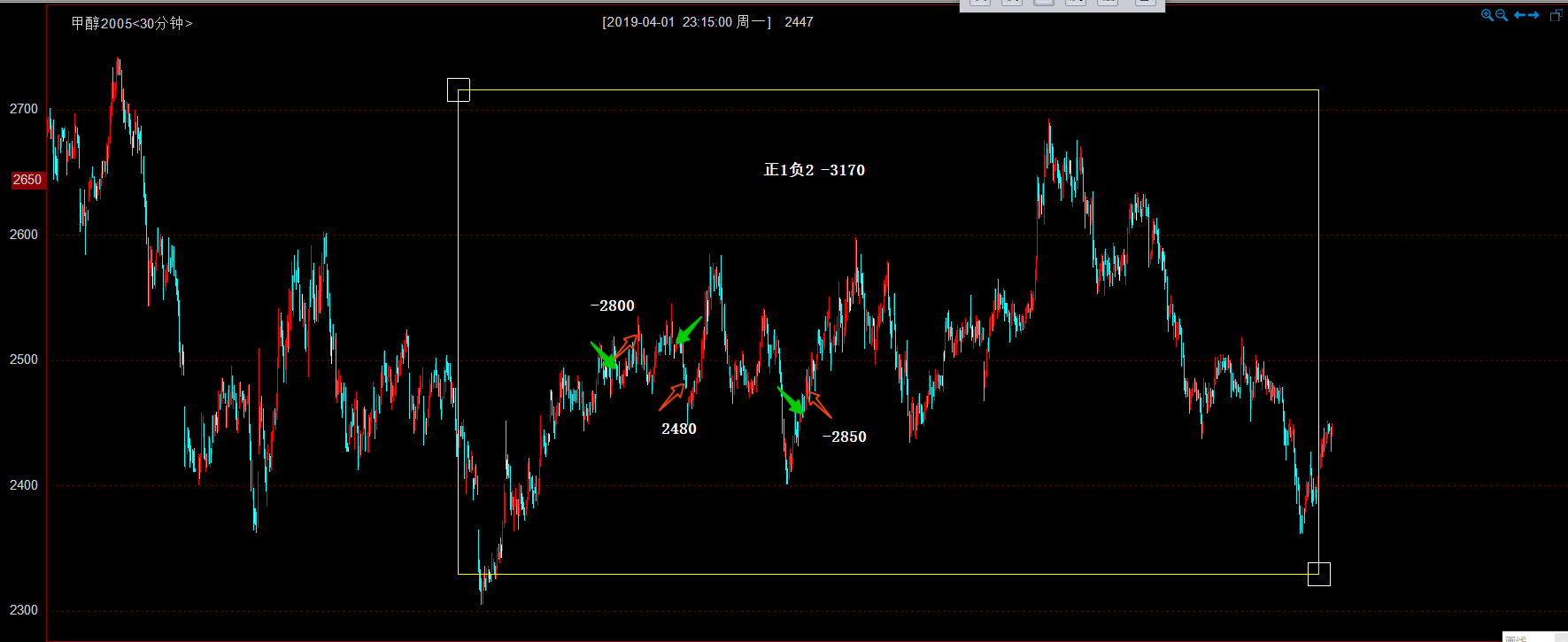Select the red 2650 price marker on axis
The width and height of the screenshot is (1568, 642).
27,180
